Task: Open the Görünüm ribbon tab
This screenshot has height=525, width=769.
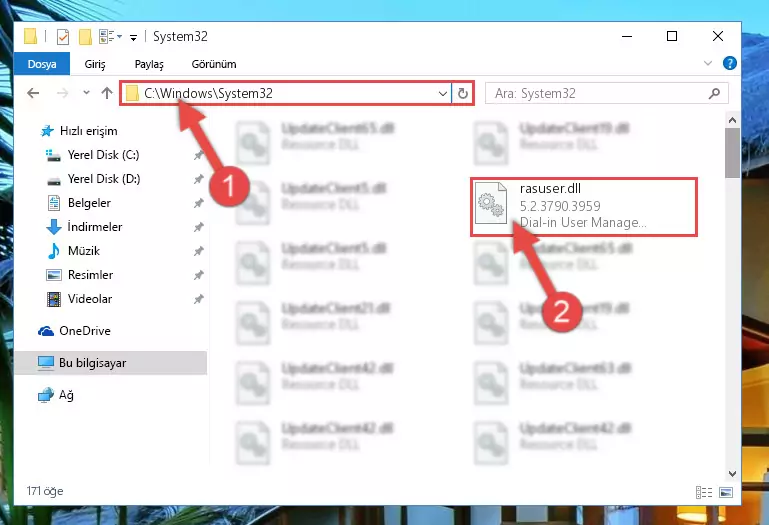Action: click(x=214, y=64)
